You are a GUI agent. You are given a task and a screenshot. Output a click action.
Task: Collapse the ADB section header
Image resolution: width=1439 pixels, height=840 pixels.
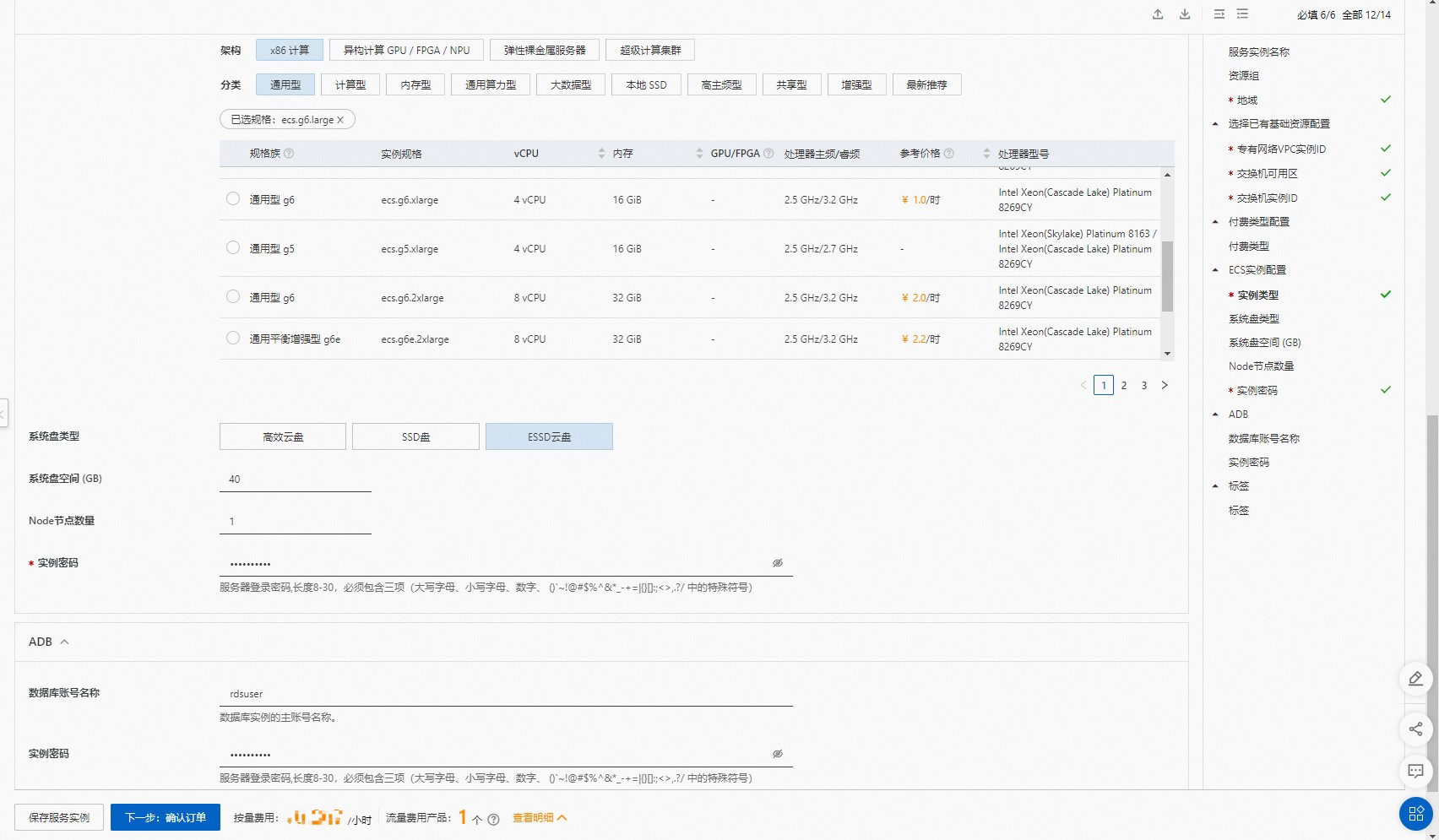pyautogui.click(x=65, y=642)
